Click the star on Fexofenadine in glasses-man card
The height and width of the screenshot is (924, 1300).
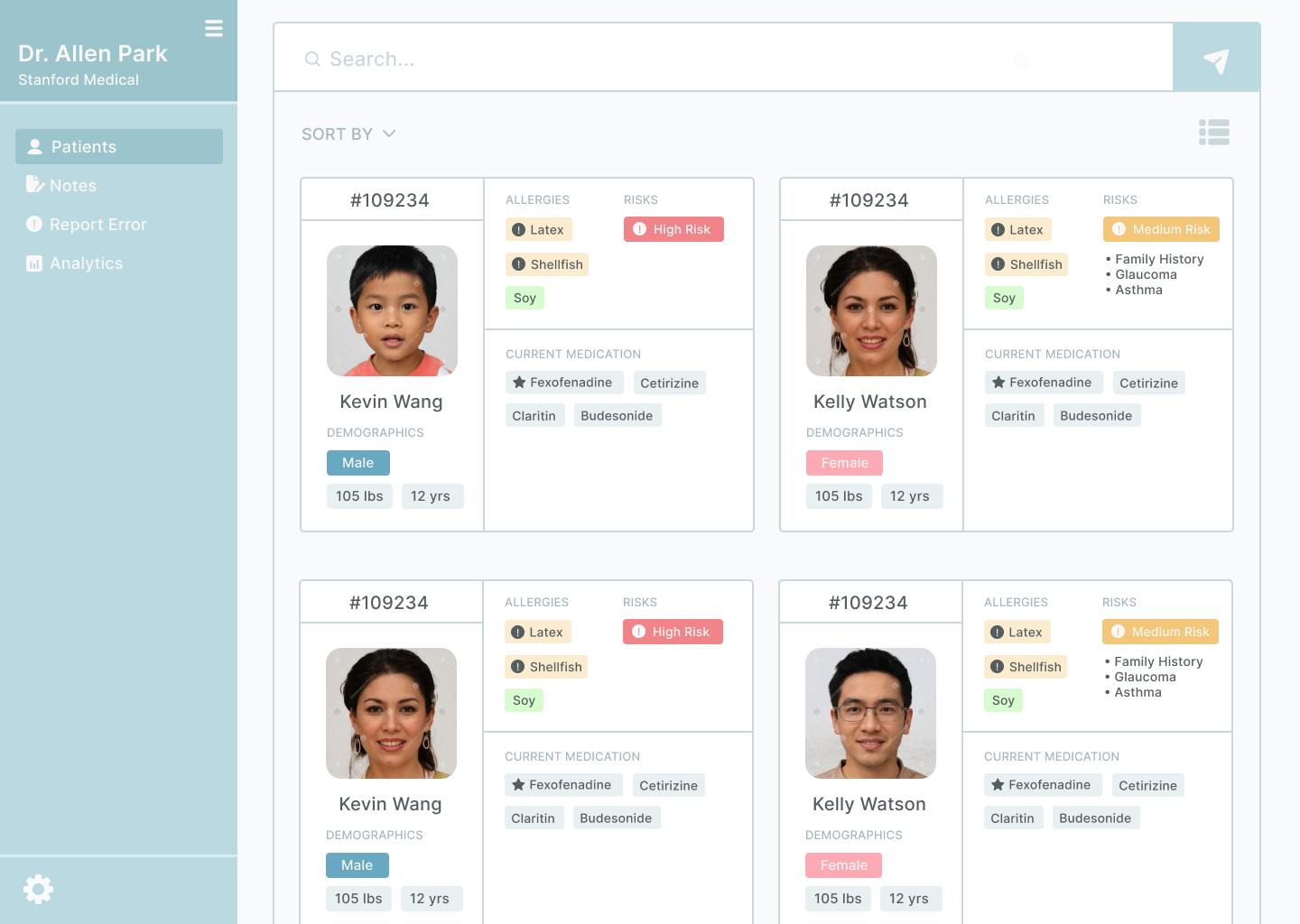[x=998, y=785]
